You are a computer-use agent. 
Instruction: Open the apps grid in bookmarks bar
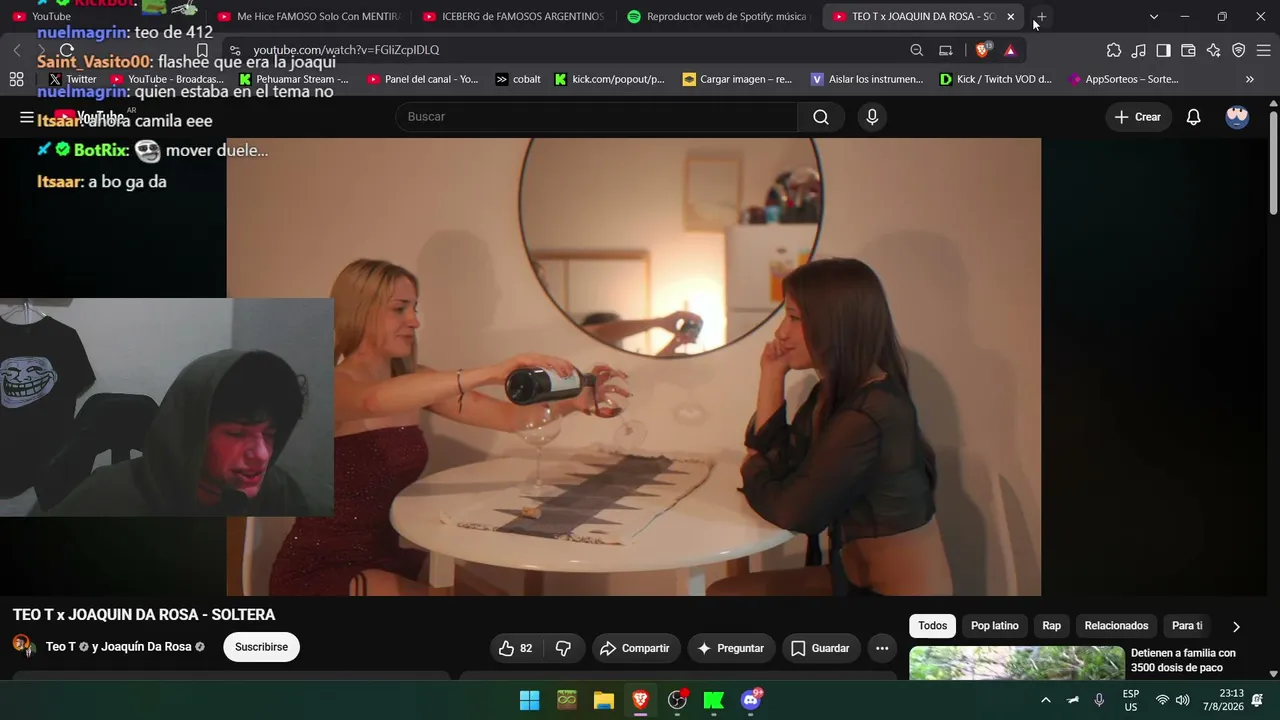coord(16,79)
